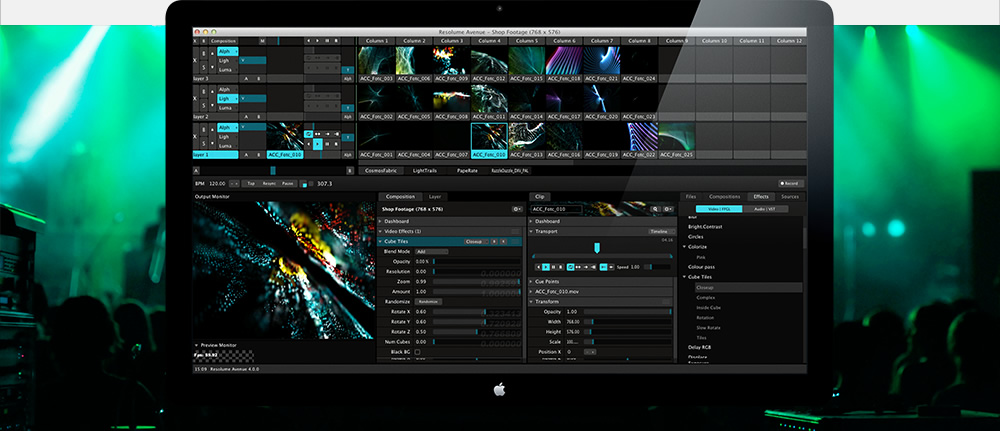Open the composition settings gear menu
Viewport: 1000px width, 431px height.
click(516, 209)
